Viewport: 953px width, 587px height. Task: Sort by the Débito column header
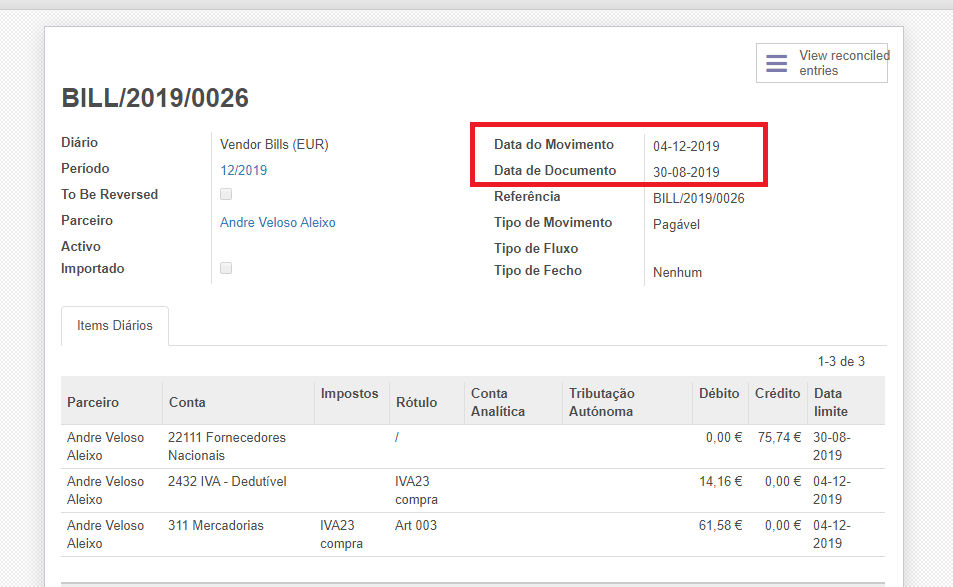coord(719,394)
